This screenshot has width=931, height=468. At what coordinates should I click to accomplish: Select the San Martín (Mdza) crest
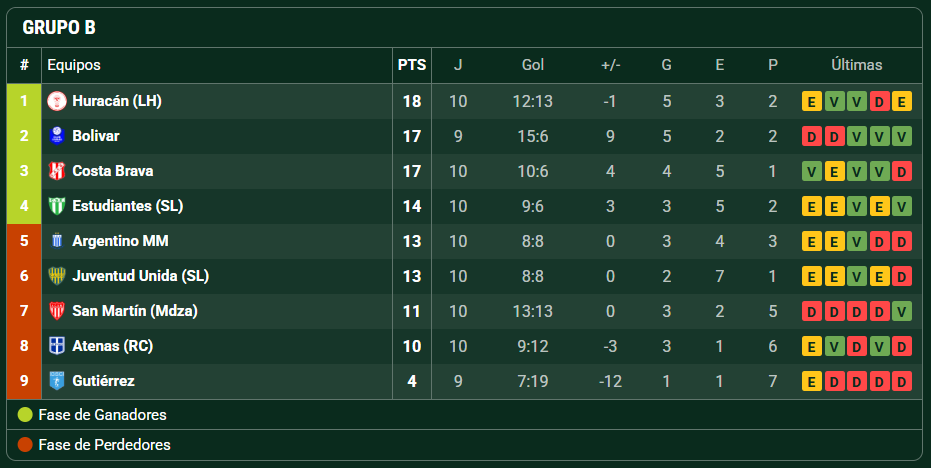tap(56, 311)
